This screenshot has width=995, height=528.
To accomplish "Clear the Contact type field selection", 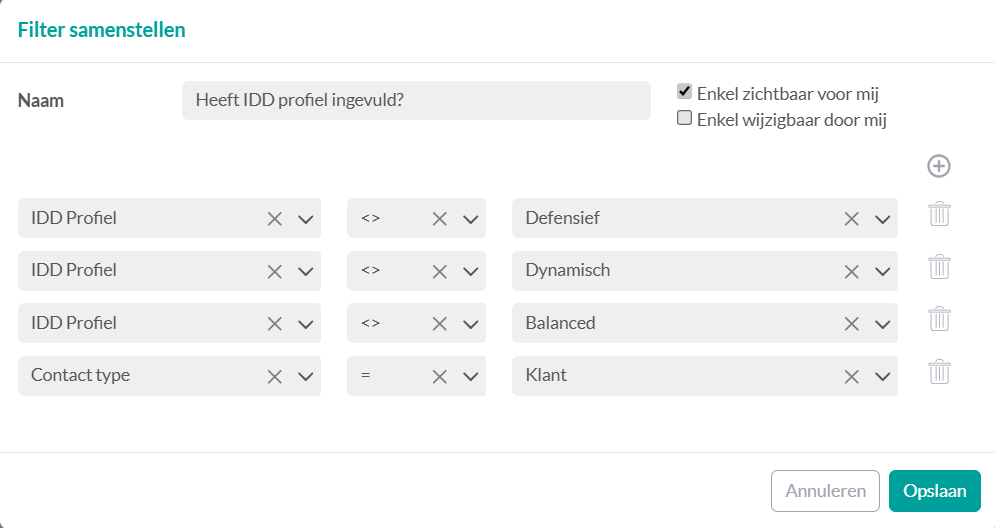I will click(x=275, y=377).
